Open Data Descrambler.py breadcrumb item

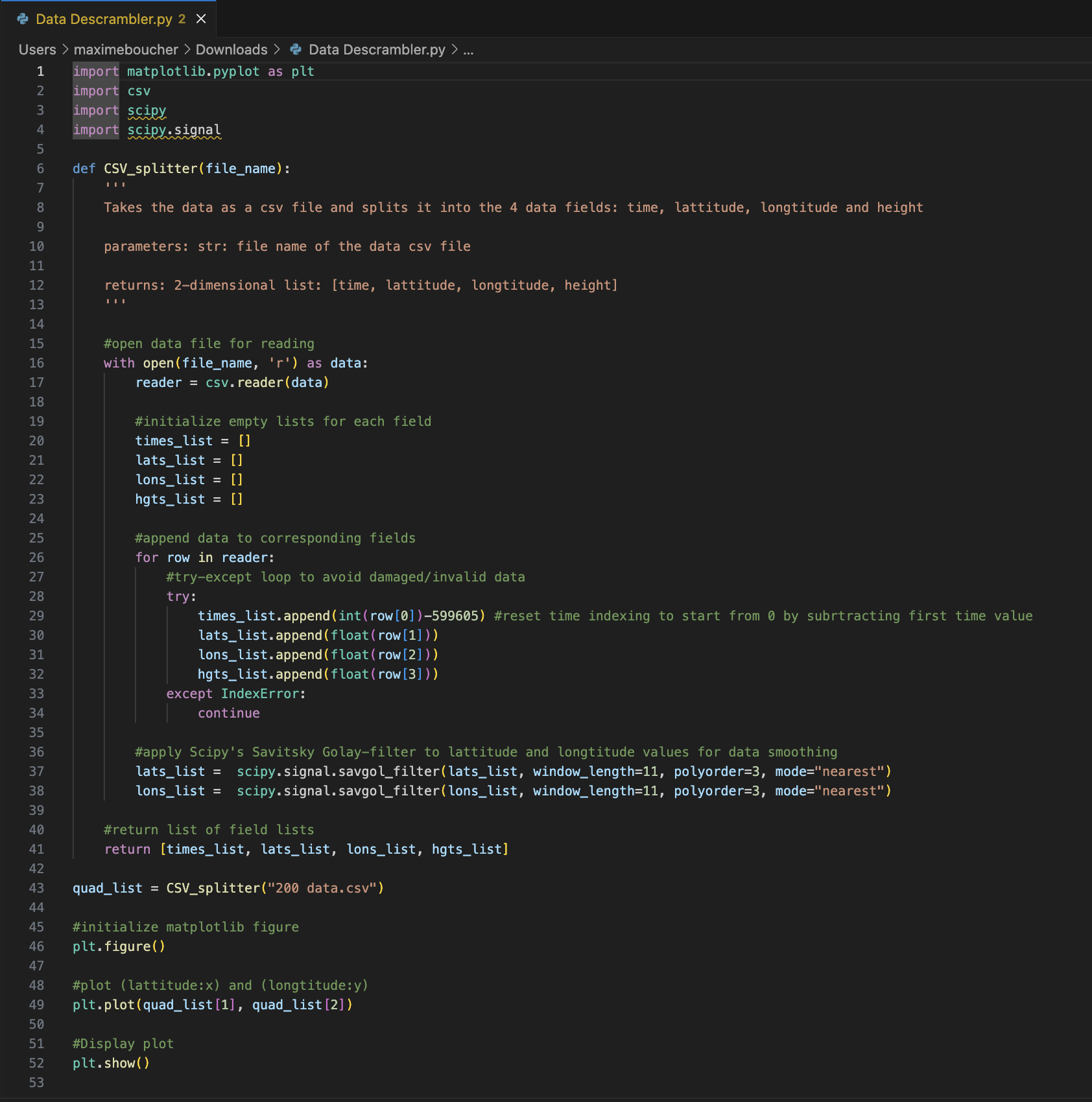[377, 50]
